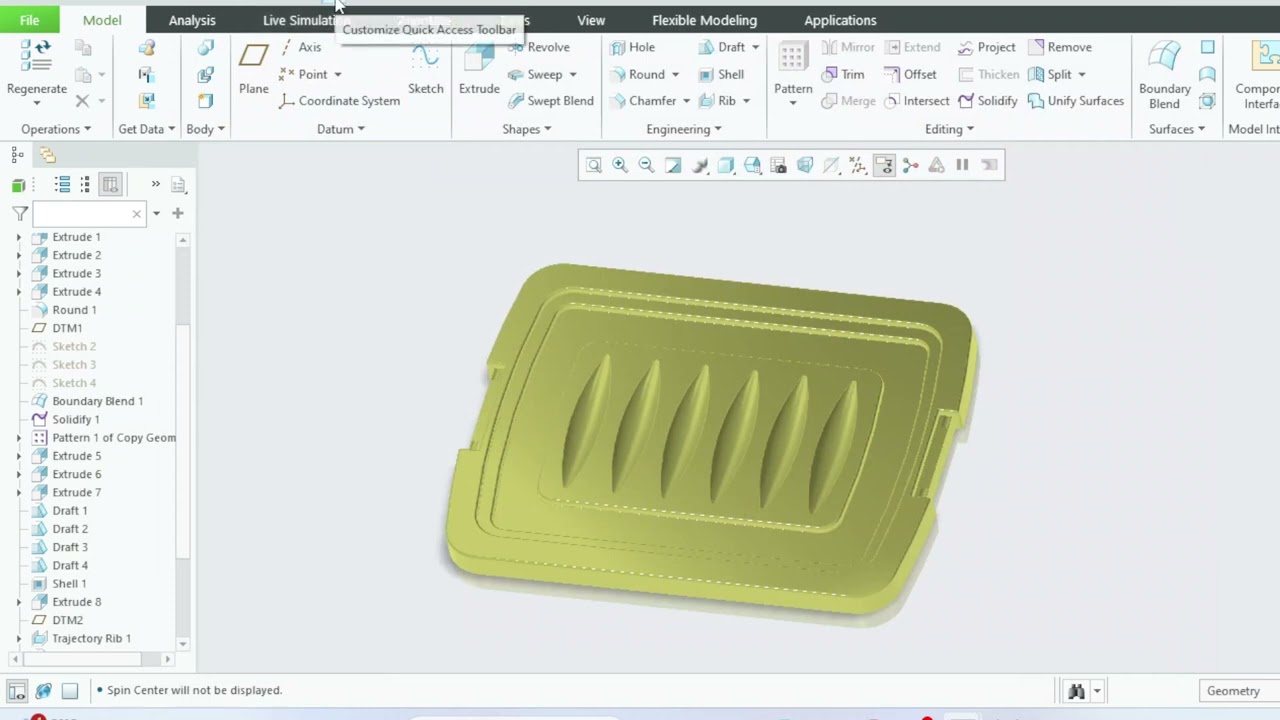Click Unify Surfaces tool

(x=1075, y=101)
